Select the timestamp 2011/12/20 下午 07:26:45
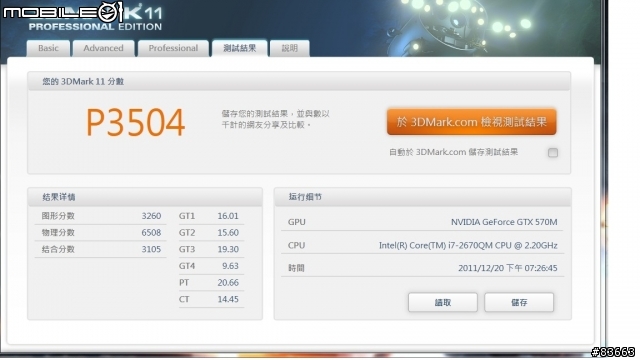Screen dimensions: 640x360 click(508, 268)
